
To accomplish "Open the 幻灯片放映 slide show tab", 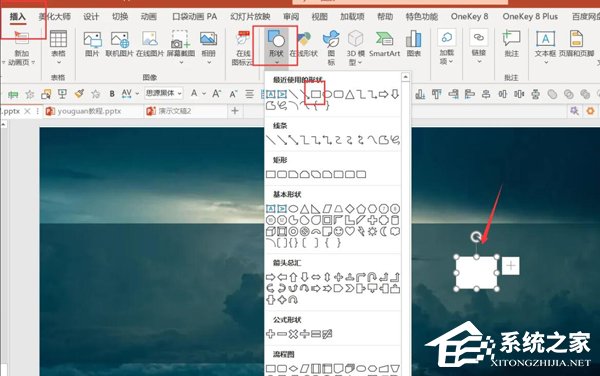I will (x=250, y=16).
